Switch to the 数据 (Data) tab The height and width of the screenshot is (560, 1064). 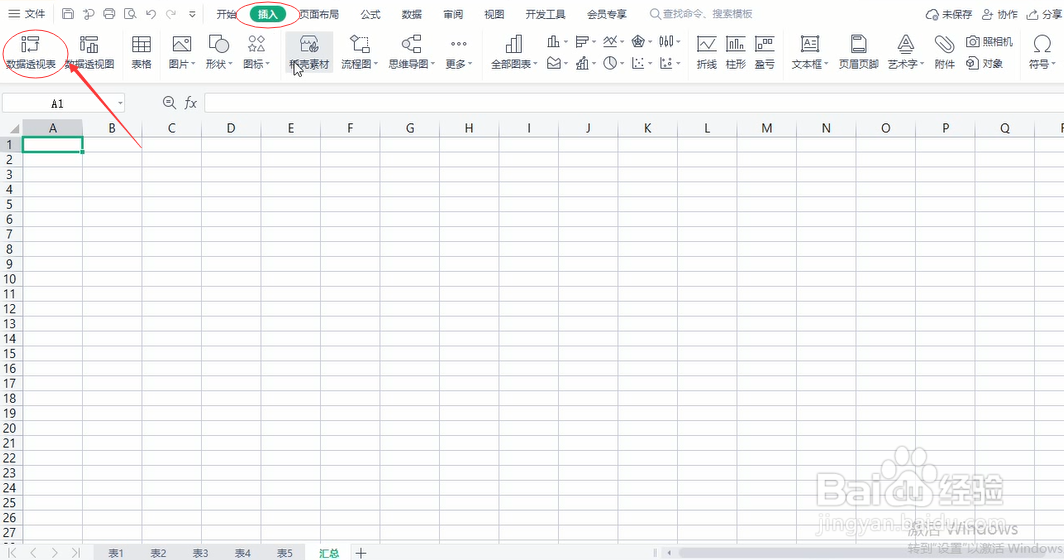coord(412,14)
